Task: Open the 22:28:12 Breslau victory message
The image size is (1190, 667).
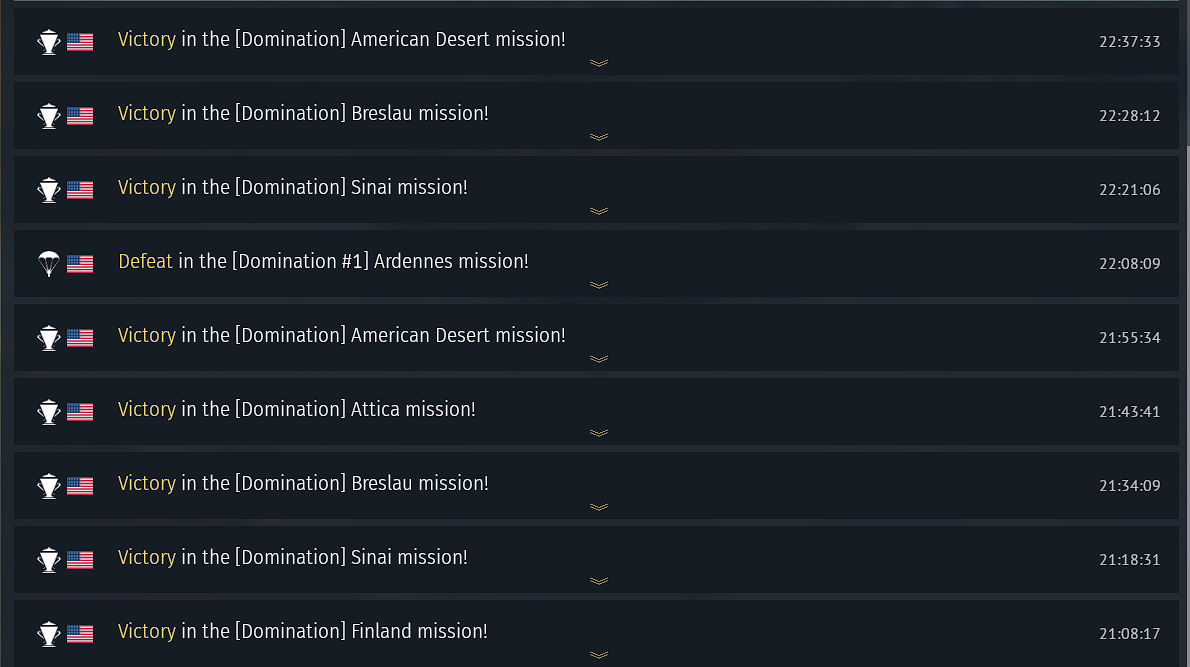Action: click(303, 114)
